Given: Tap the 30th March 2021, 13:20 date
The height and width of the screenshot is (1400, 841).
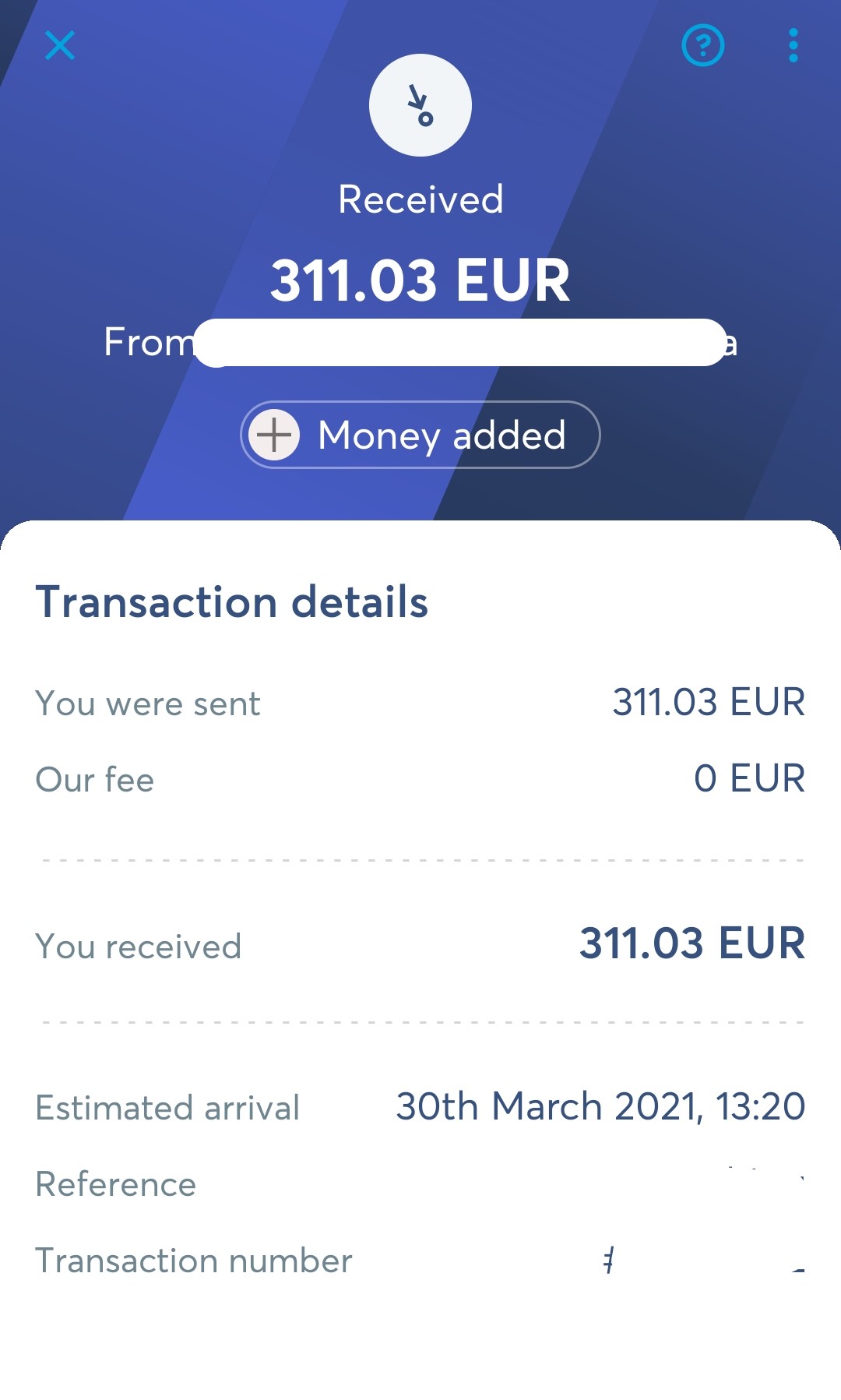Looking at the screenshot, I should [x=600, y=1106].
